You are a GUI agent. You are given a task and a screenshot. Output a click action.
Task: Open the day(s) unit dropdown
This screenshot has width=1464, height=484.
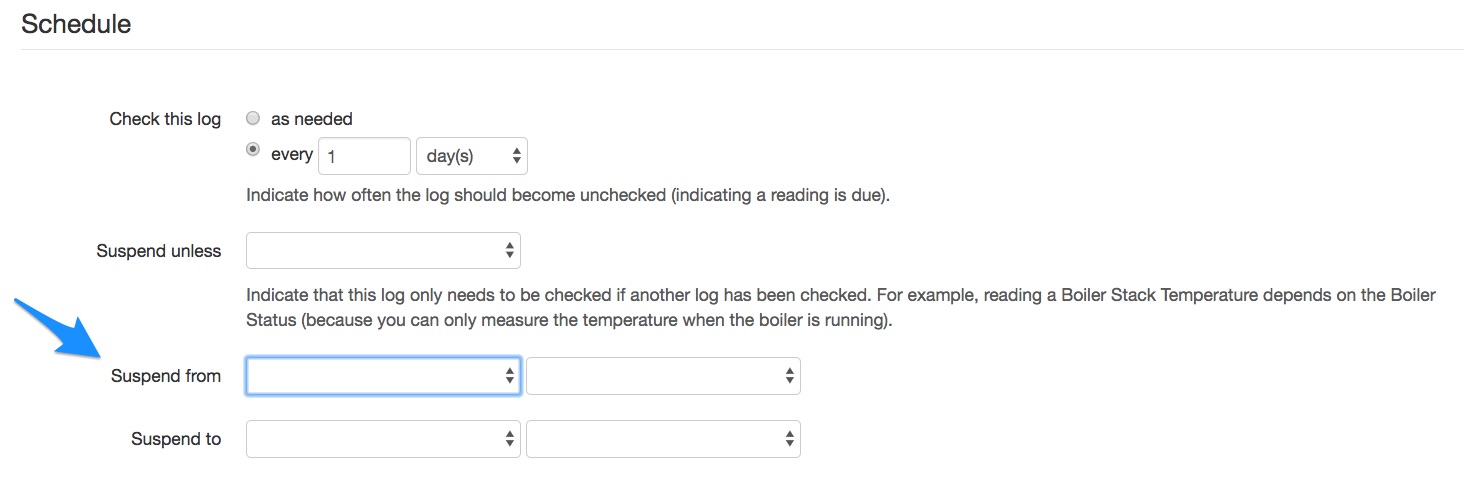point(471,156)
